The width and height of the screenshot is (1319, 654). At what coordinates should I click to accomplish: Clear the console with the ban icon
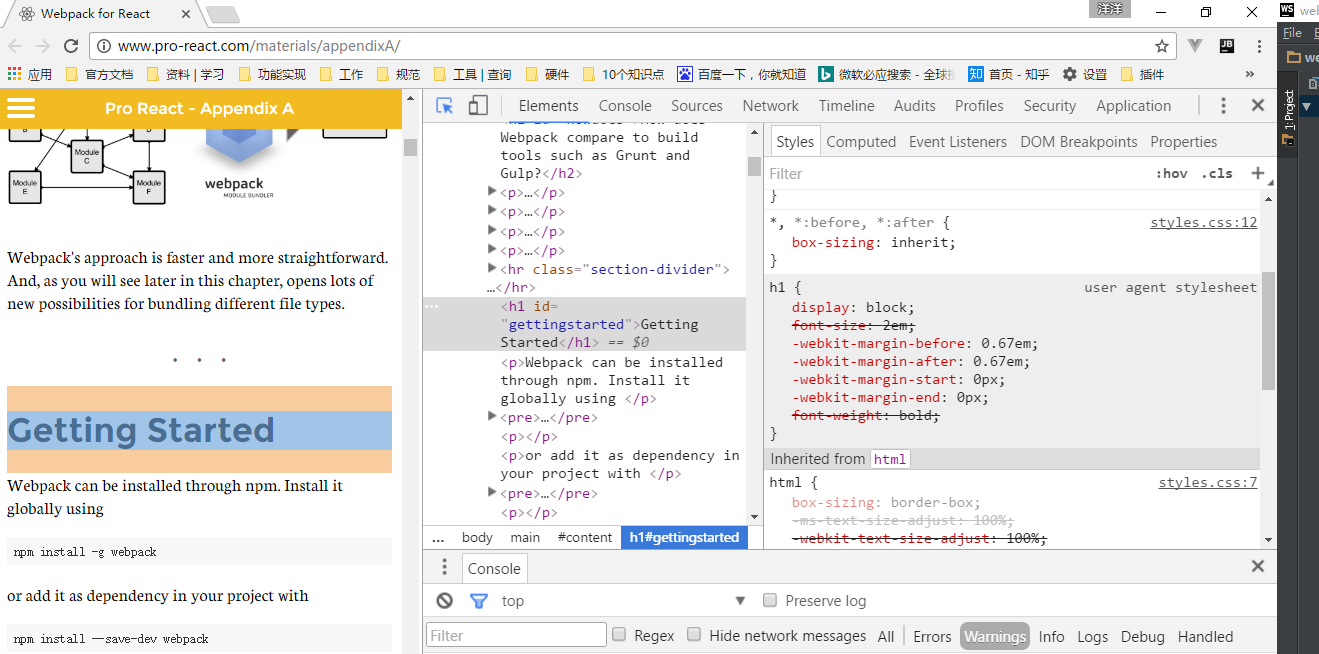click(x=445, y=601)
